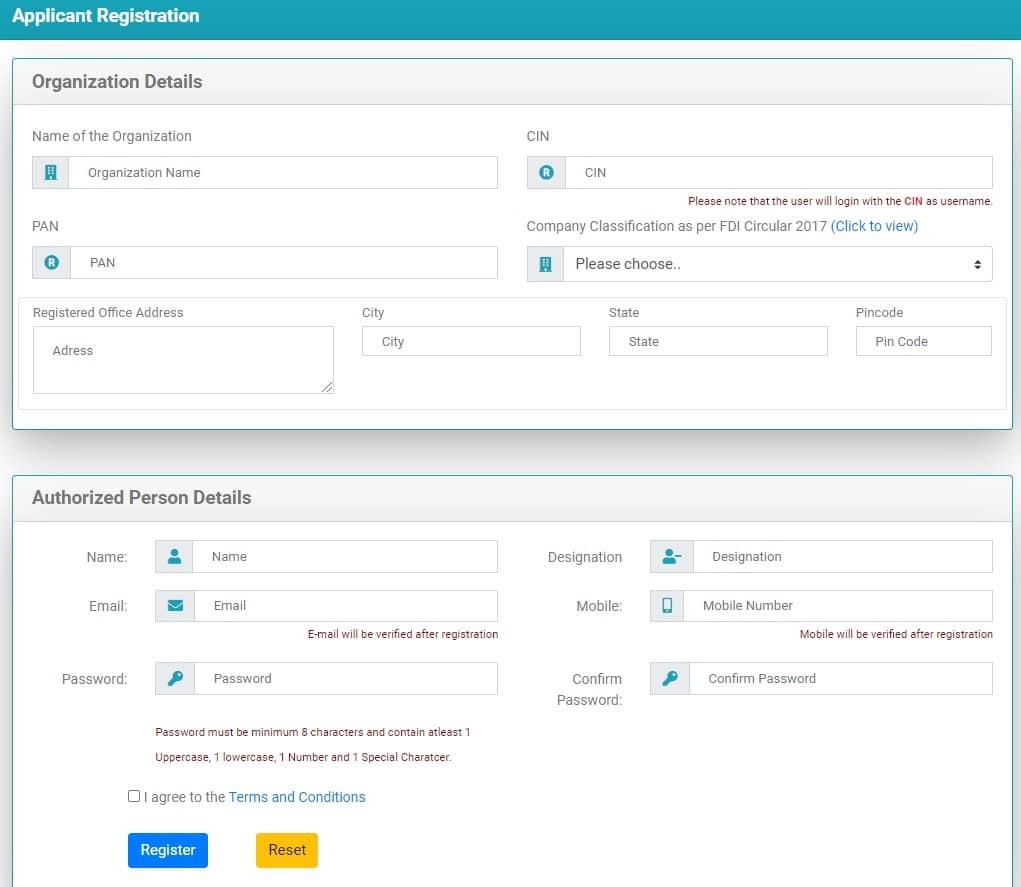Click inside the Pin Code field
1021x887 pixels.
923,341
